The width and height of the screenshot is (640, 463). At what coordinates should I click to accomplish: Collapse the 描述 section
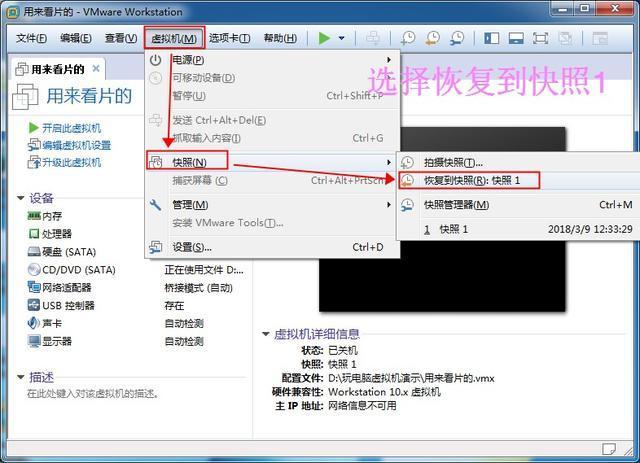[x=20, y=377]
